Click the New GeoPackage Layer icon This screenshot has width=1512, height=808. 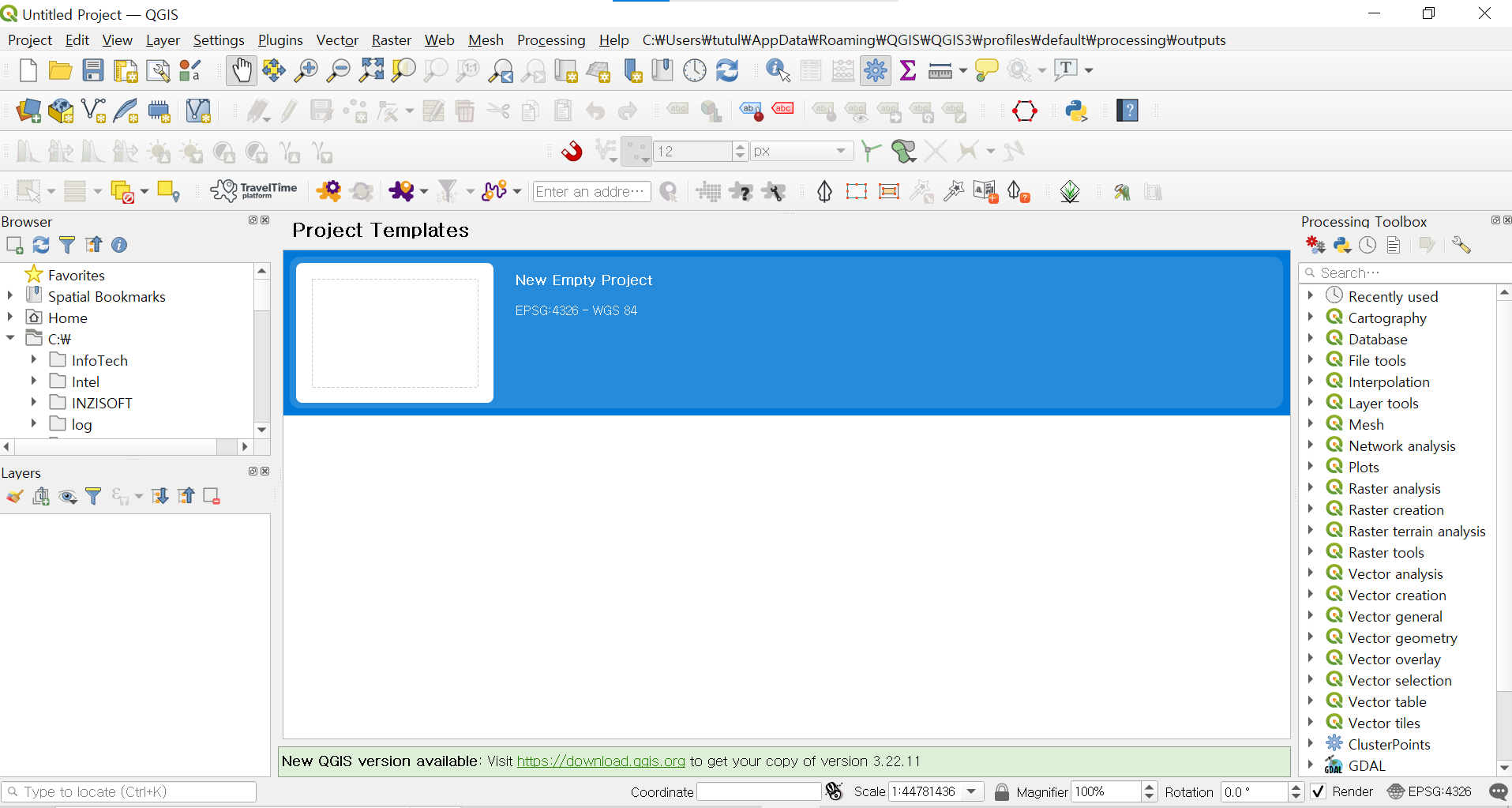tap(61, 111)
